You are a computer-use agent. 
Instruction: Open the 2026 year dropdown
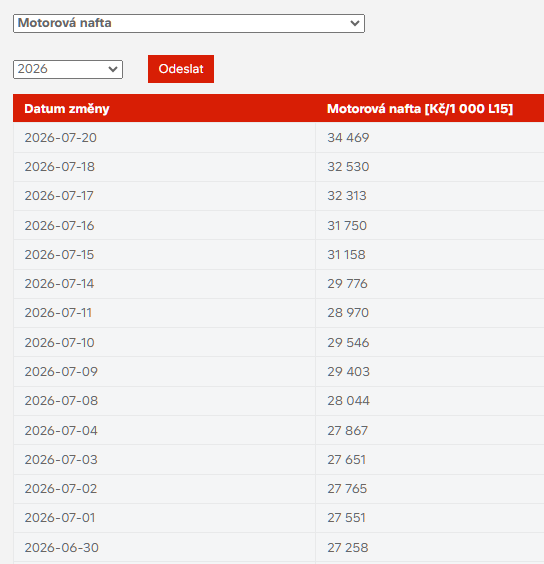pyautogui.click(x=68, y=69)
